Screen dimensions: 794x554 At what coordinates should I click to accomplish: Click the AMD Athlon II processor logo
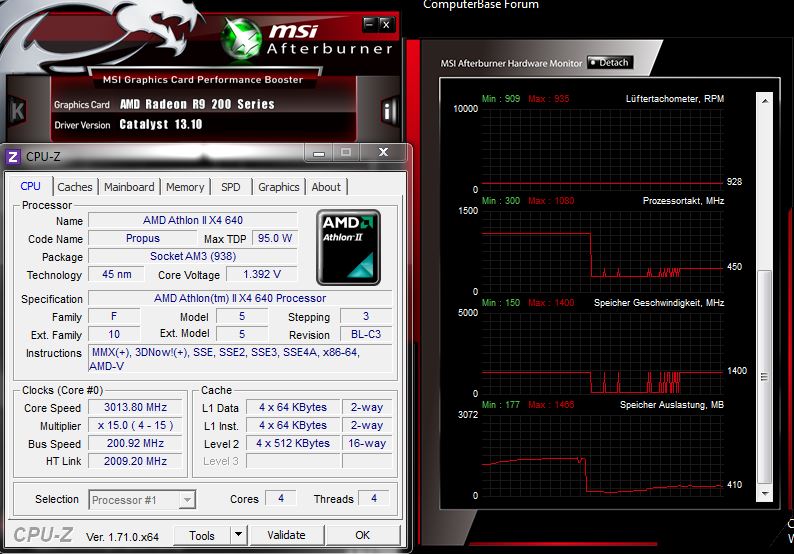[x=348, y=248]
